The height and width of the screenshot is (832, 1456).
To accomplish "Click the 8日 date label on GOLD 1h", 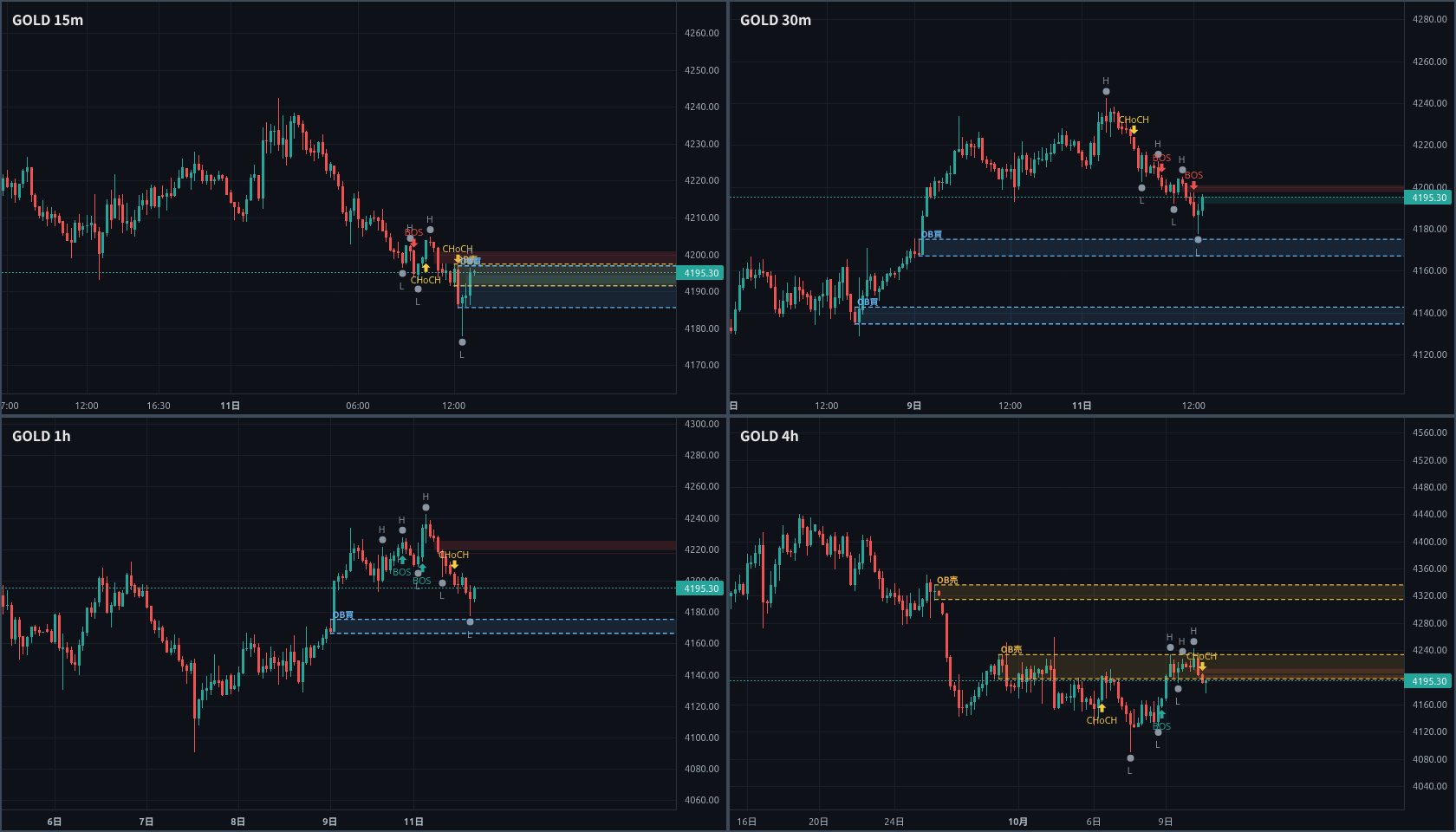I will click(237, 822).
